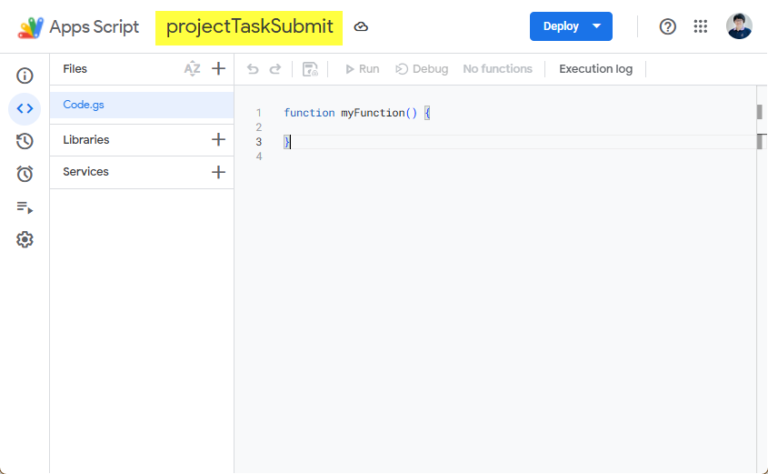Screen dimensions: 768x474
Task: Open the No functions selector
Action: (x=498, y=69)
